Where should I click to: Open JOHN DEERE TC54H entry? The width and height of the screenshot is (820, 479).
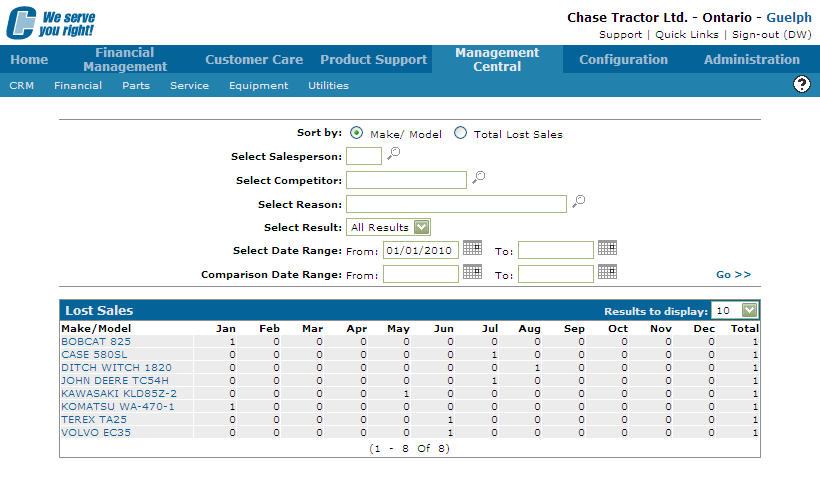115,381
